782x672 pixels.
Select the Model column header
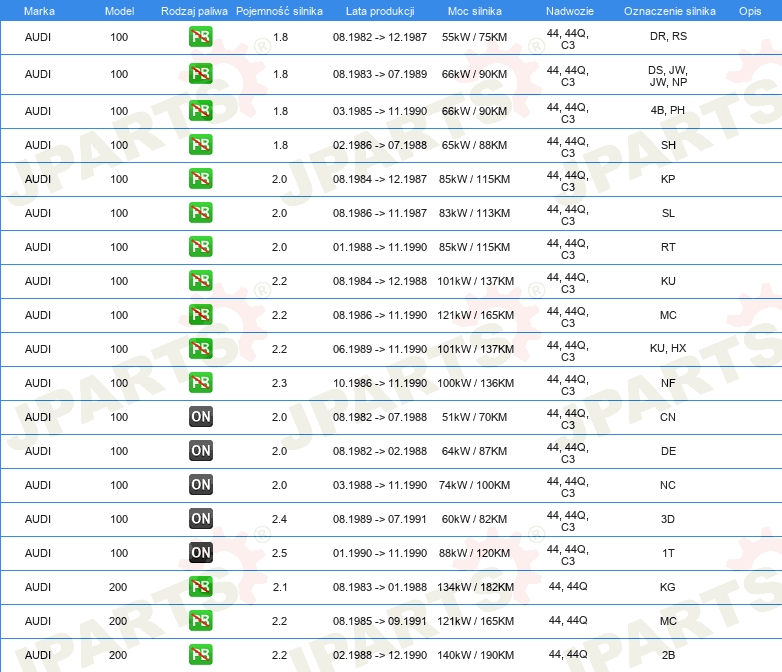coord(119,11)
